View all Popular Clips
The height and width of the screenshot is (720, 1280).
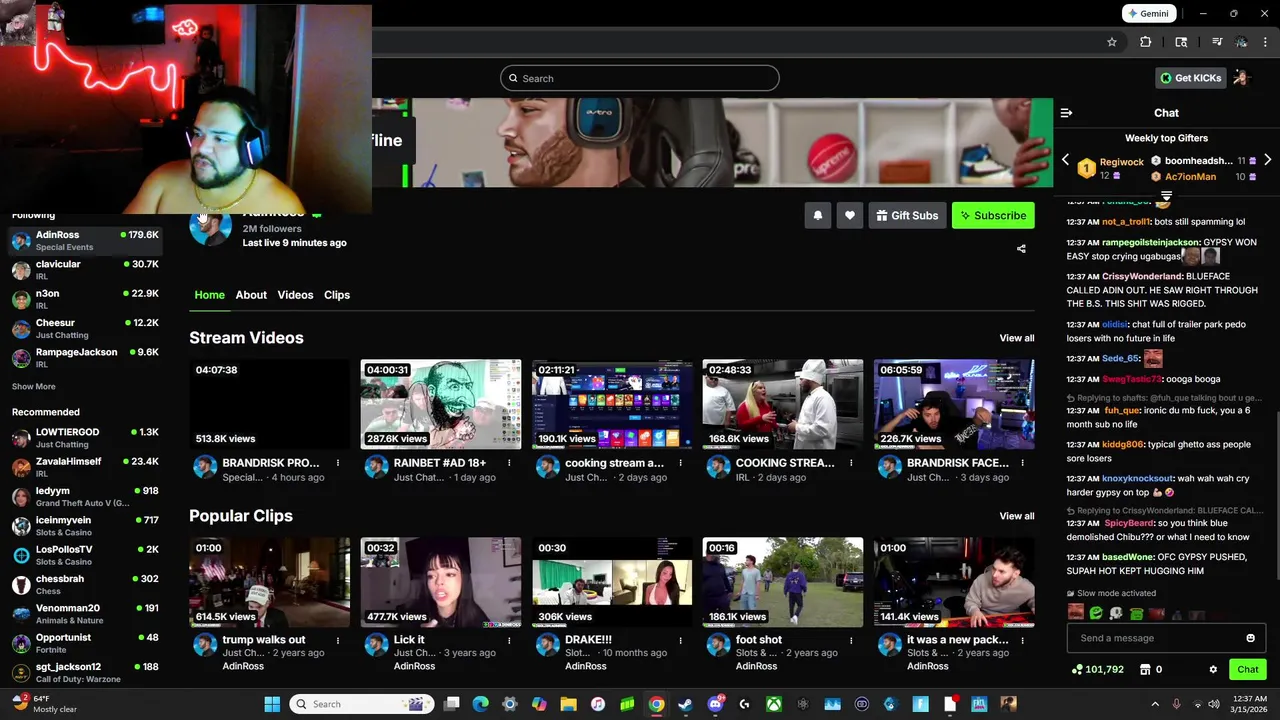point(1017,516)
